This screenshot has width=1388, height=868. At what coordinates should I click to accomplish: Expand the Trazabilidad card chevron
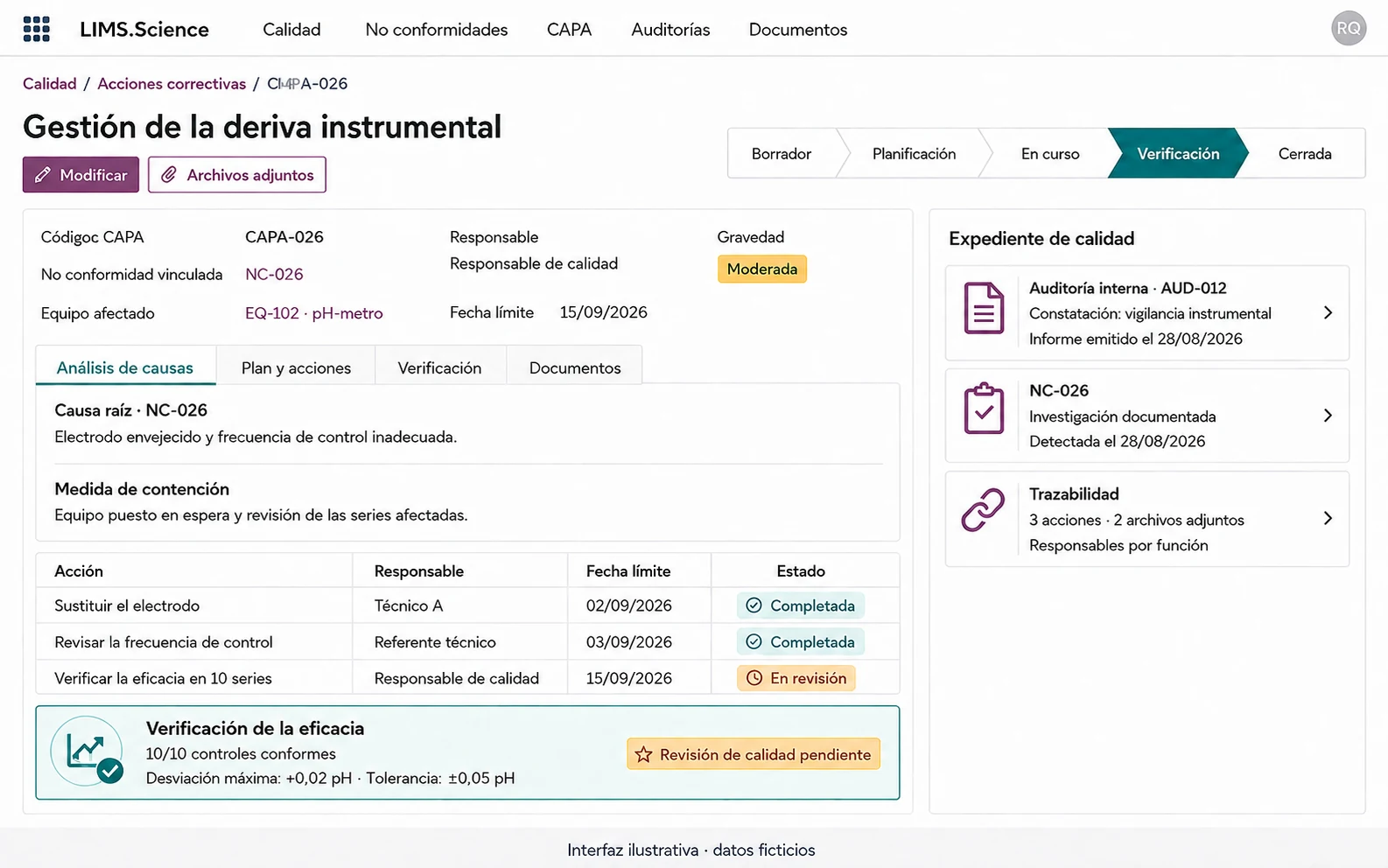pos(1328,519)
